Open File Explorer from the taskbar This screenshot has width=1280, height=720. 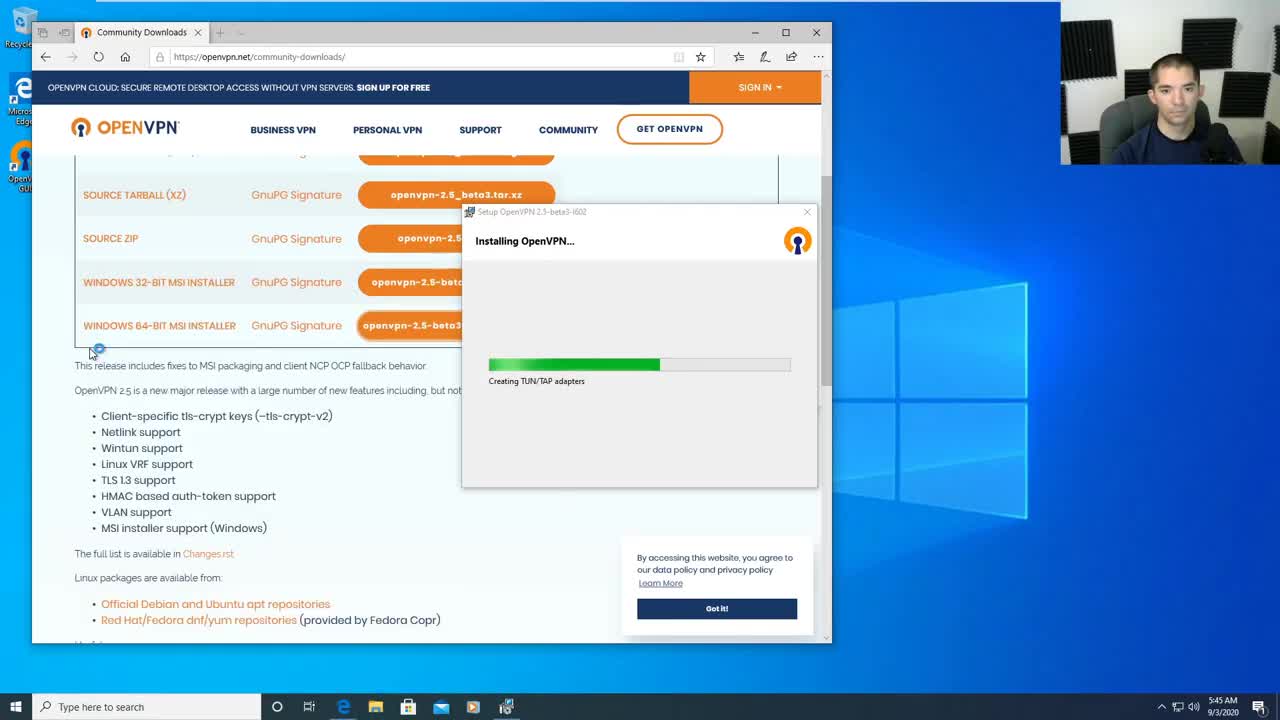coord(376,707)
